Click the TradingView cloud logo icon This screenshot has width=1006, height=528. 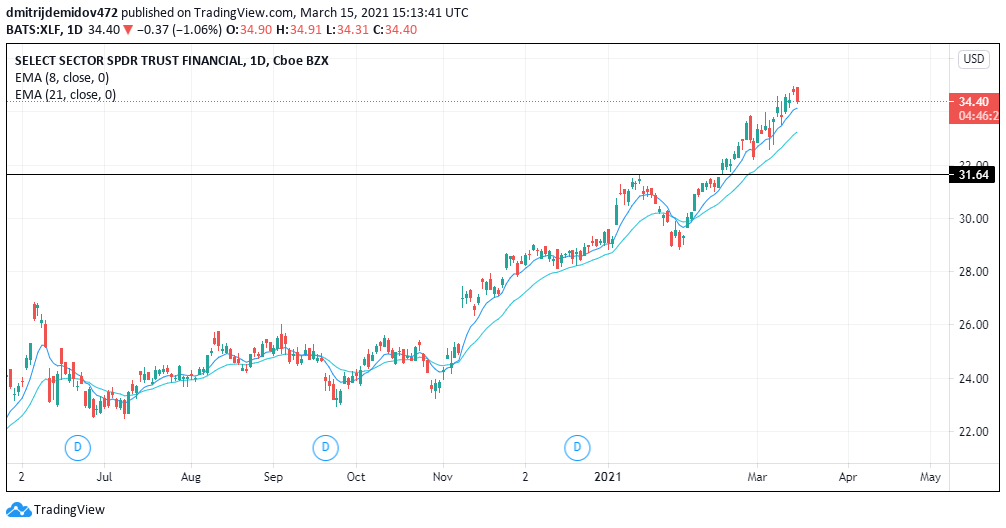[x=19, y=510]
